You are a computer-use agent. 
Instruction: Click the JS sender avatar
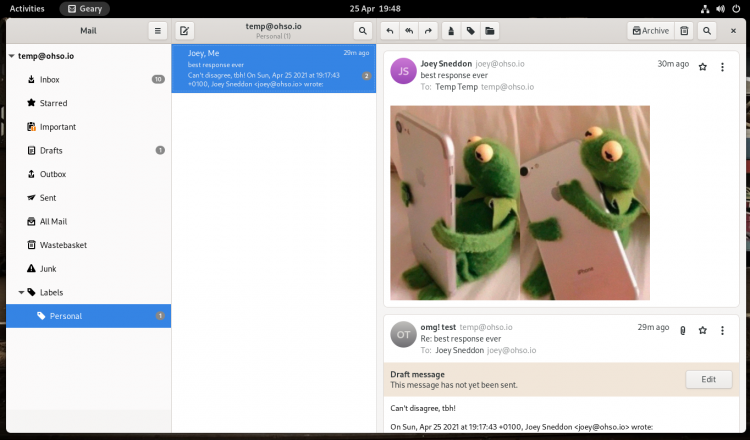[x=403, y=71]
